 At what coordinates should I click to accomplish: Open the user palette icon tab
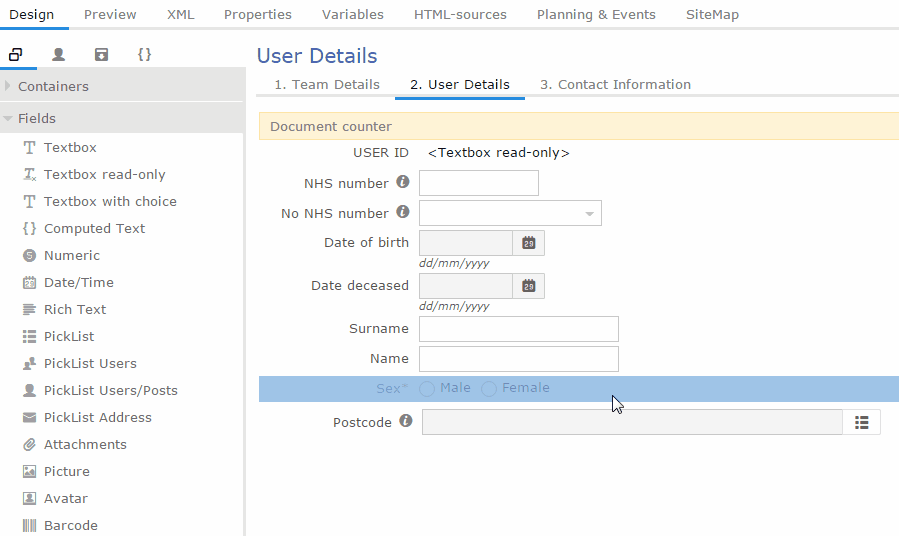[x=58, y=54]
